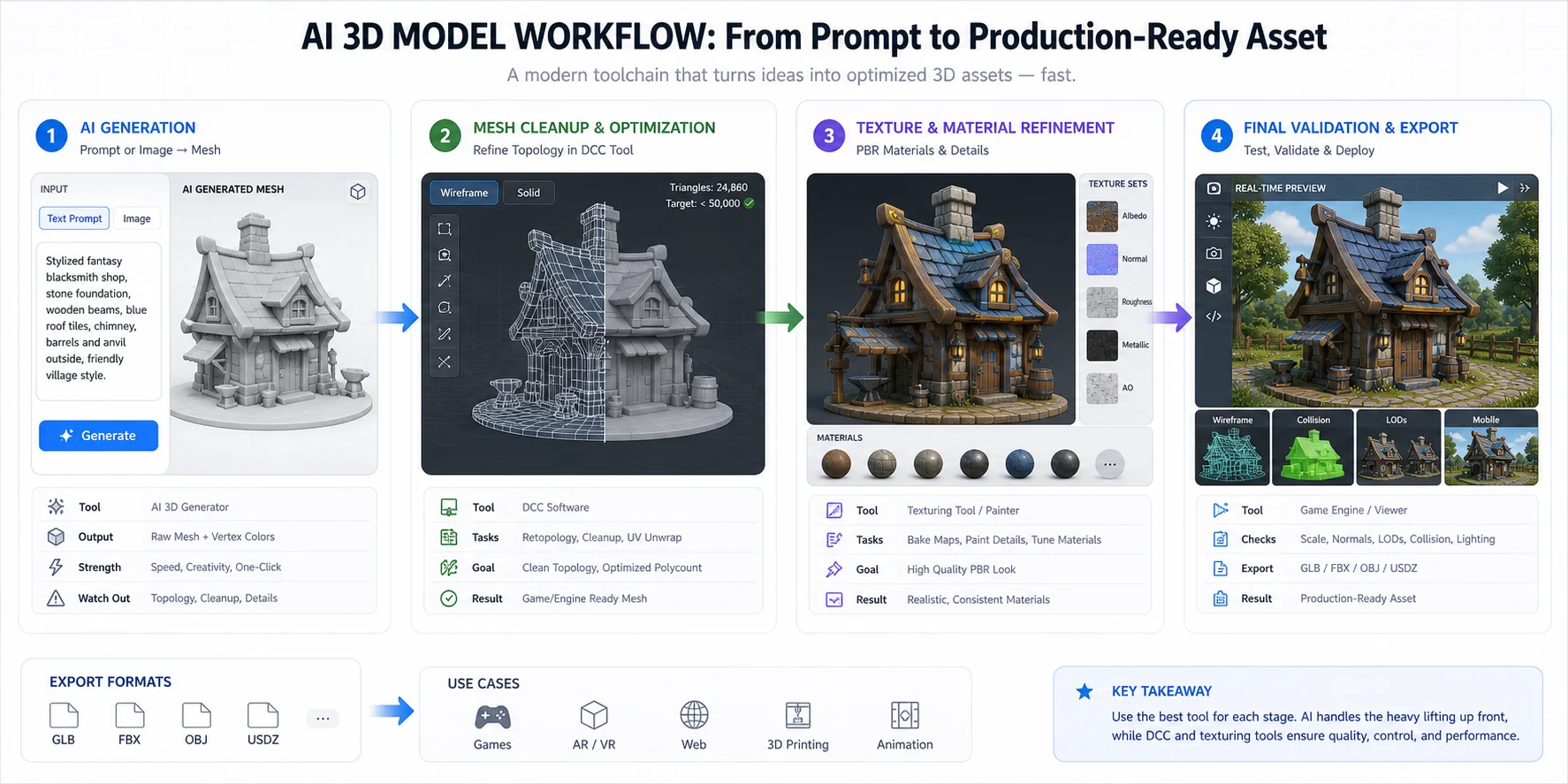Click 'GLB / FBX / OBJ / USDZ' export text
The image size is (1568, 784).
[1359, 568]
